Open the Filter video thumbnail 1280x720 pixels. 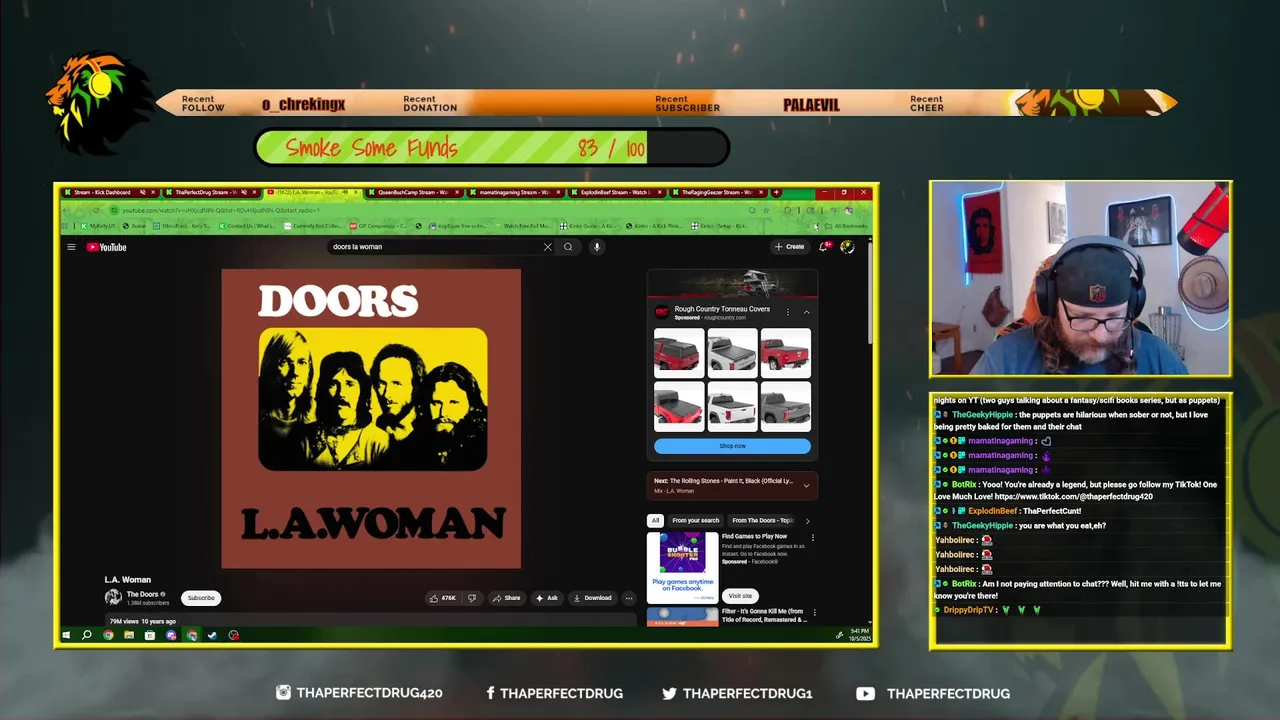(682, 616)
